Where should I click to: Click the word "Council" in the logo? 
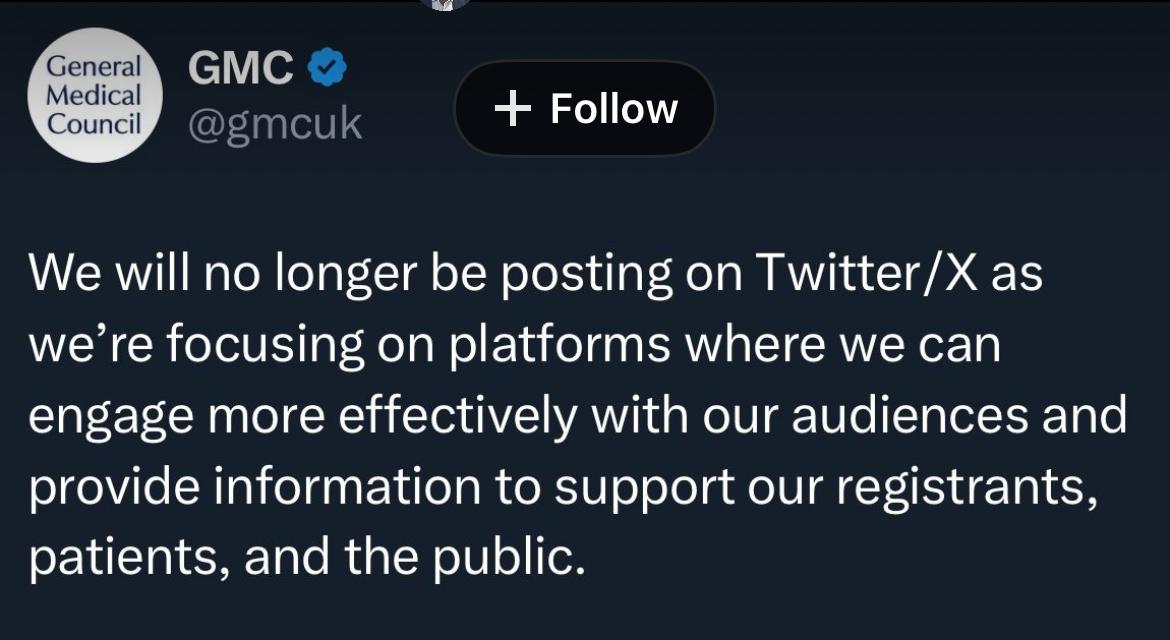(95, 124)
